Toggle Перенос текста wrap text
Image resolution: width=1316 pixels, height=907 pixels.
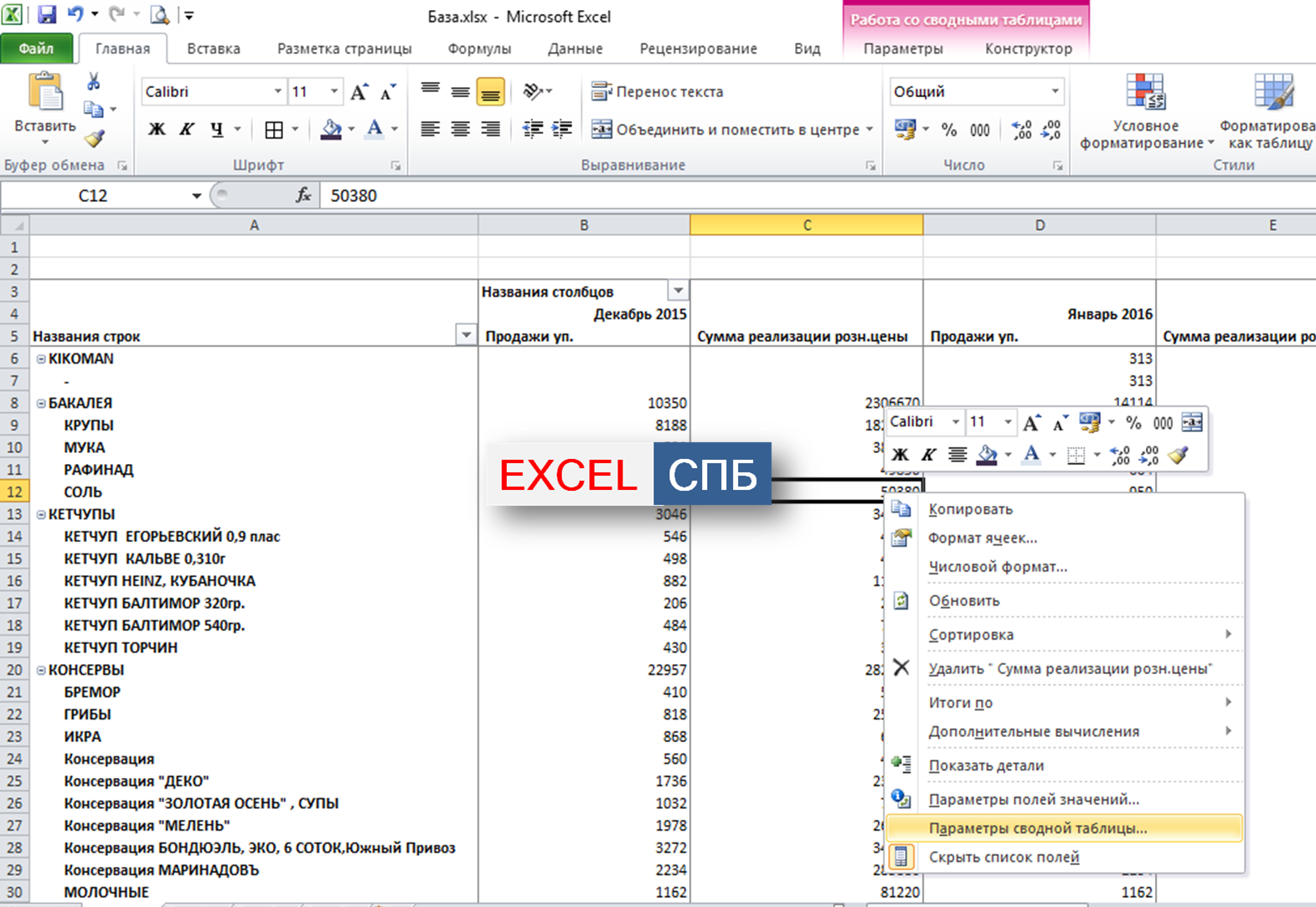coord(658,91)
